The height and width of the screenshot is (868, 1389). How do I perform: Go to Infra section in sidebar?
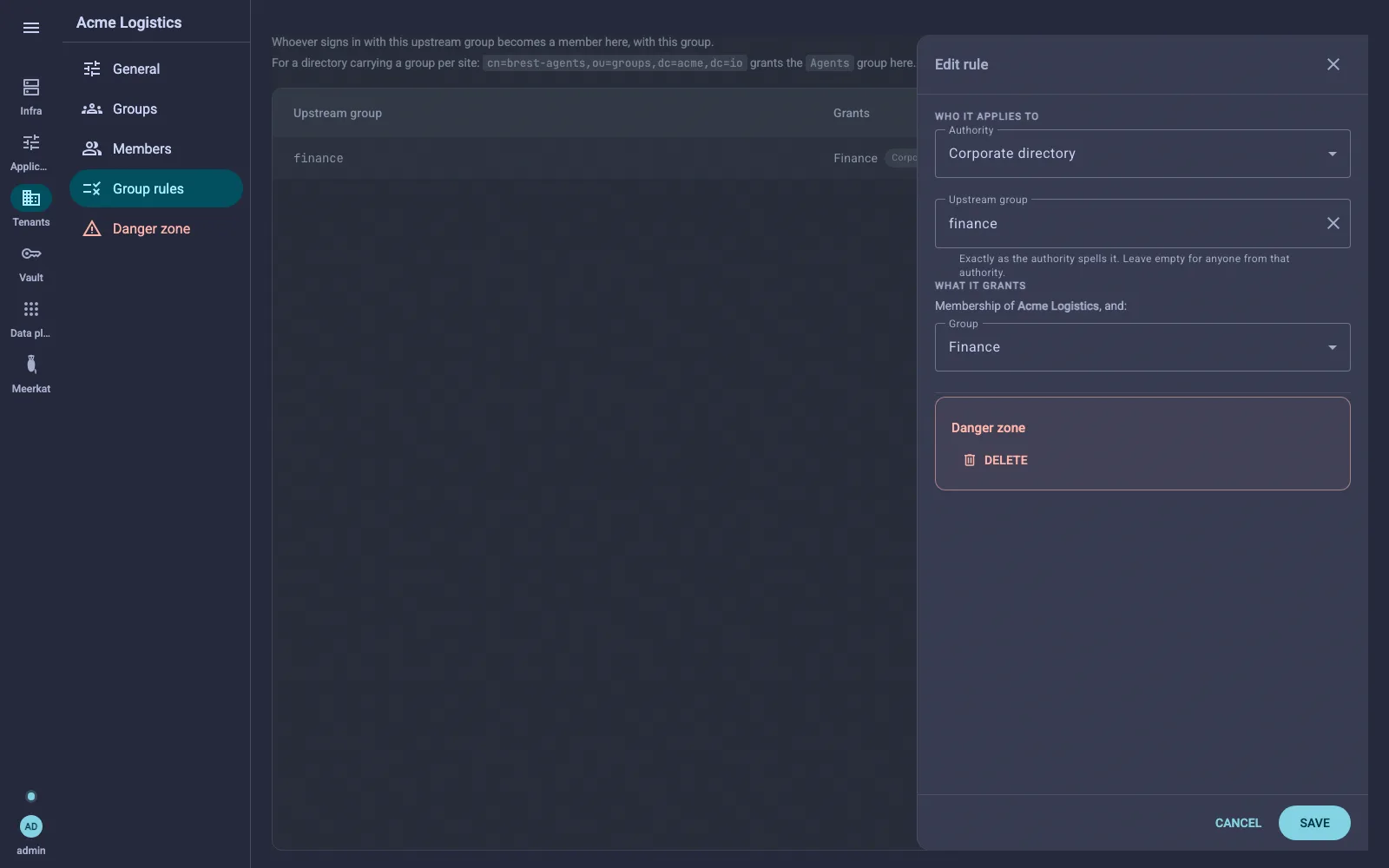coord(31,95)
